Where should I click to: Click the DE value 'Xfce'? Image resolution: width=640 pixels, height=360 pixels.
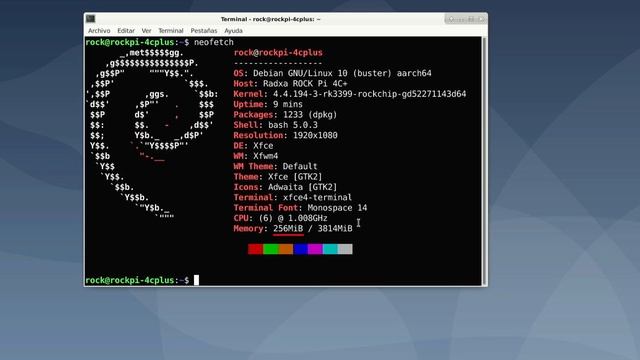pos(263,146)
